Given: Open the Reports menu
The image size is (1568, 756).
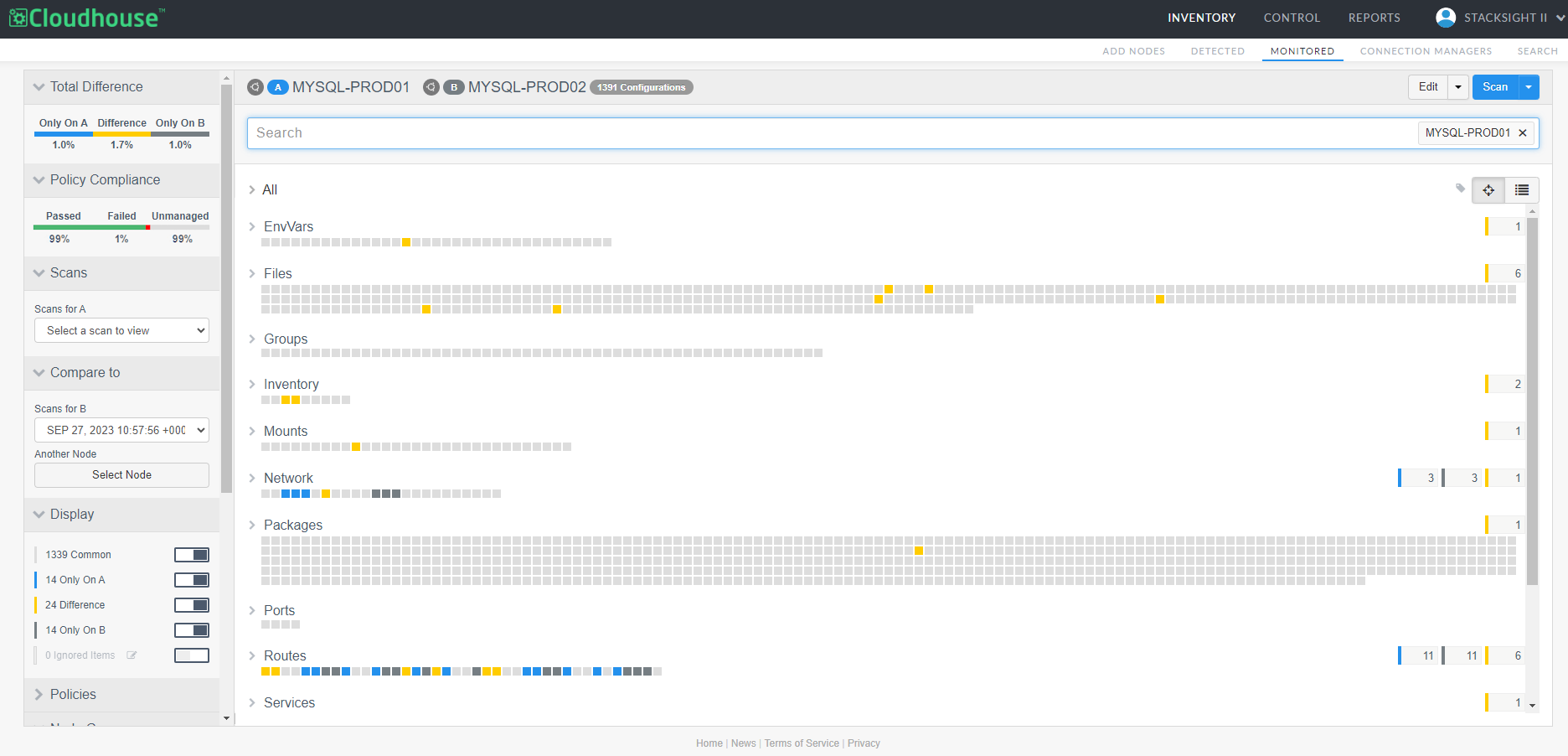Looking at the screenshot, I should 1374,18.
